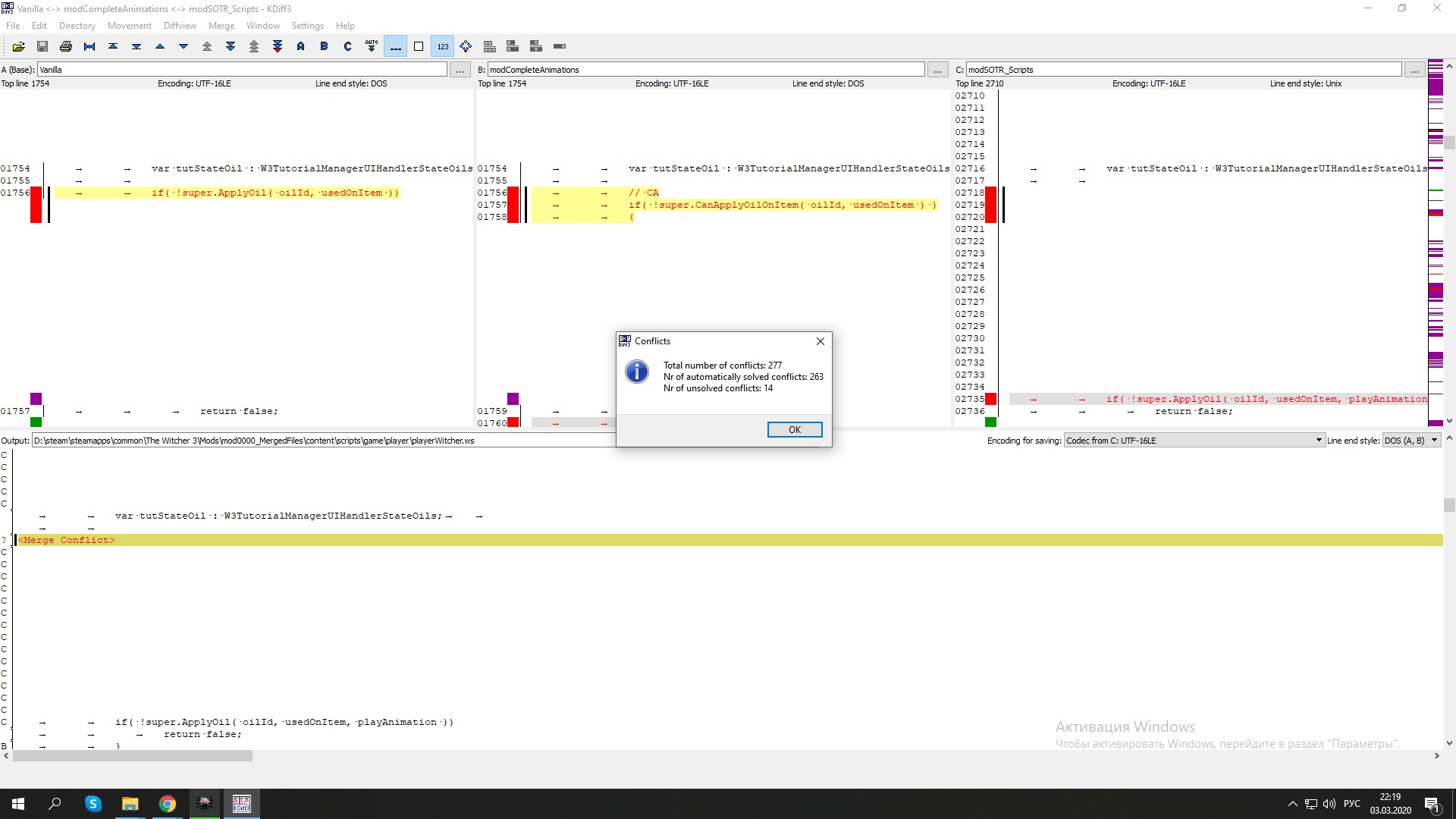Open the Diffview menu
This screenshot has height=819, width=1456.
(180, 26)
